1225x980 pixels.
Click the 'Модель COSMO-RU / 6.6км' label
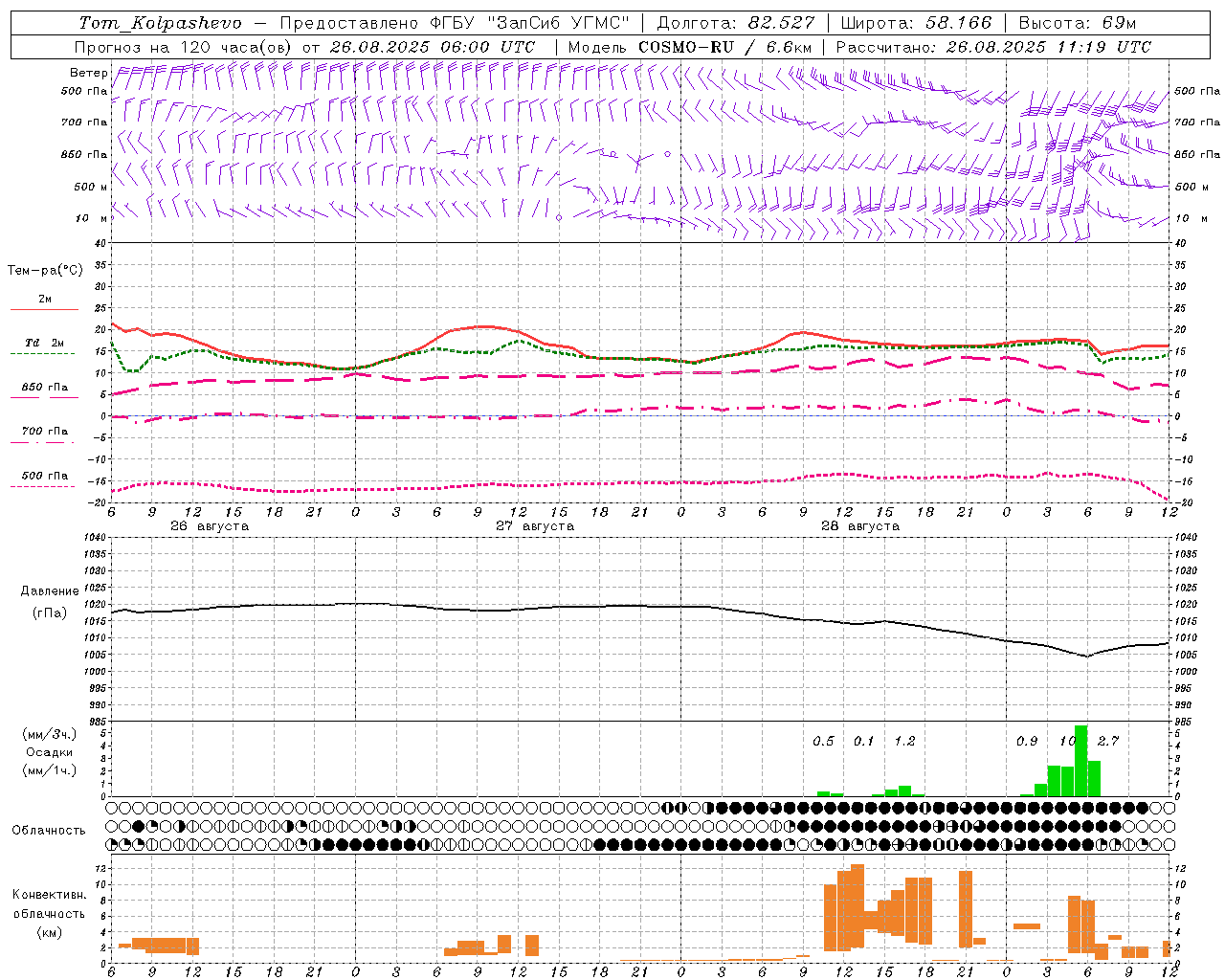[690, 47]
